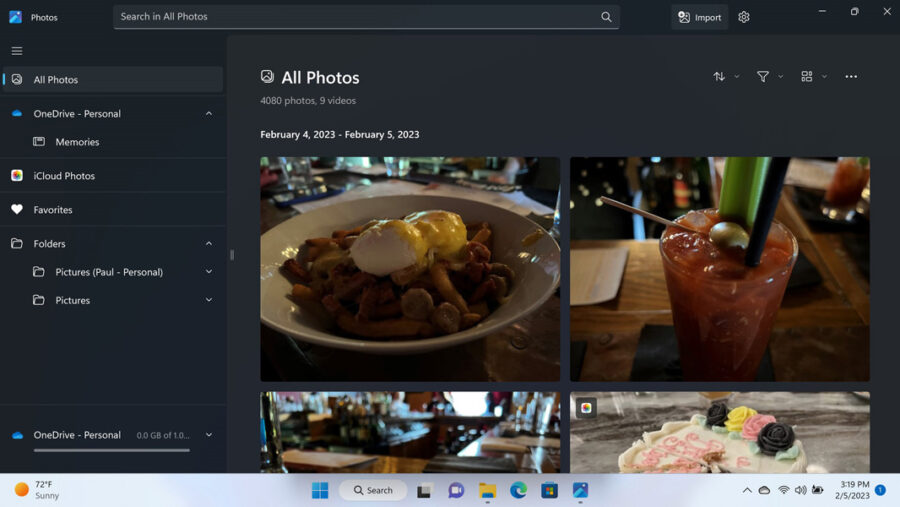Open the three-dot See more menu
900x507 pixels.
click(x=851, y=77)
